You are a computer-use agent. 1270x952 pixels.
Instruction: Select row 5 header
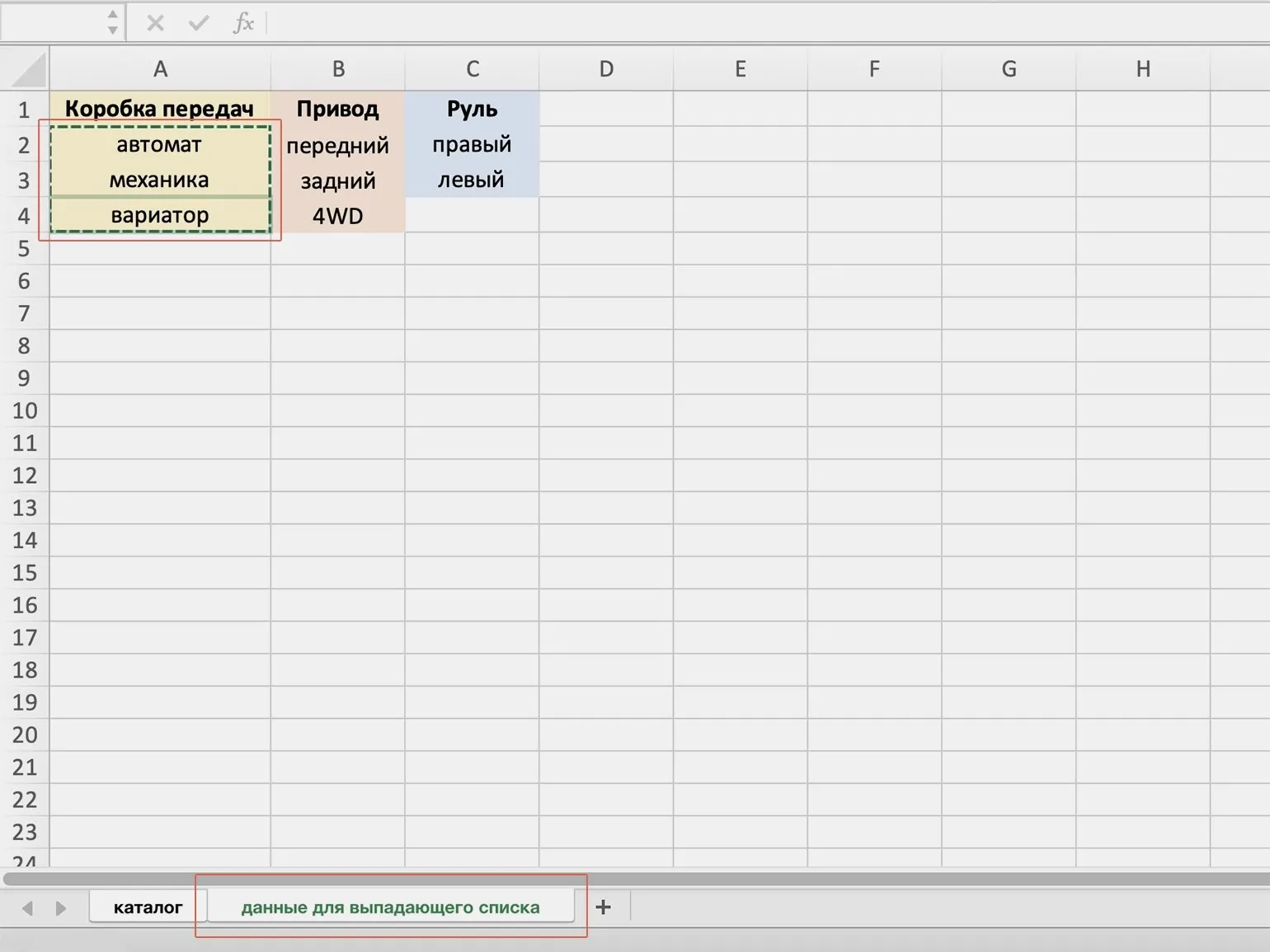pyautogui.click(x=24, y=249)
